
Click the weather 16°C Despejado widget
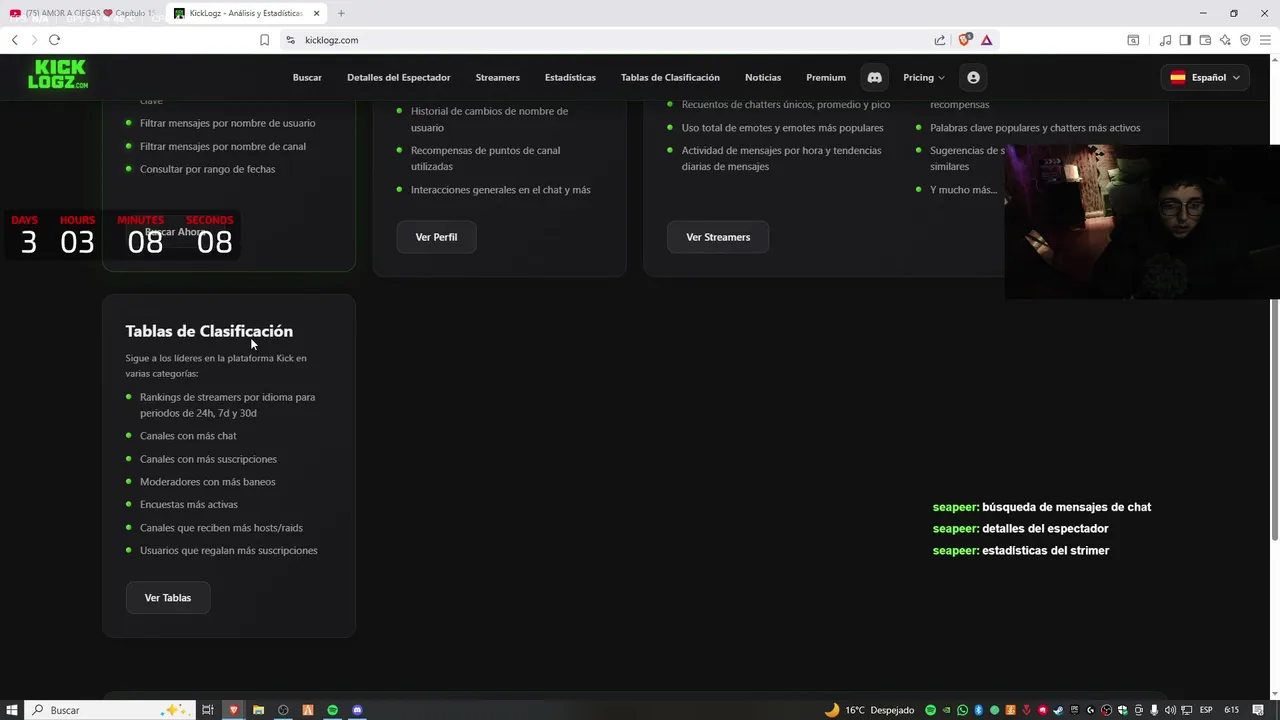coord(869,710)
